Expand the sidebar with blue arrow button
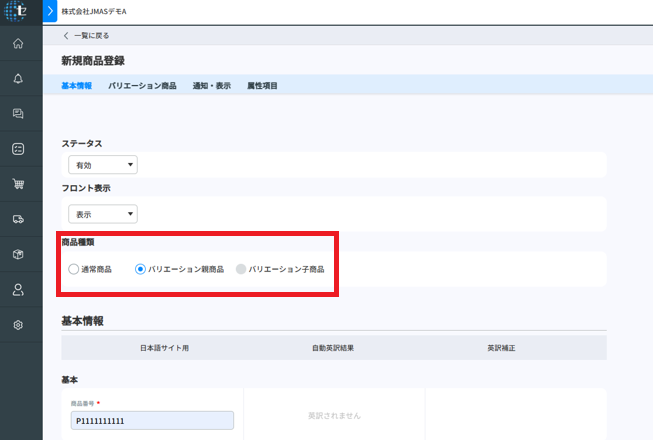653x440 pixels. 50,11
